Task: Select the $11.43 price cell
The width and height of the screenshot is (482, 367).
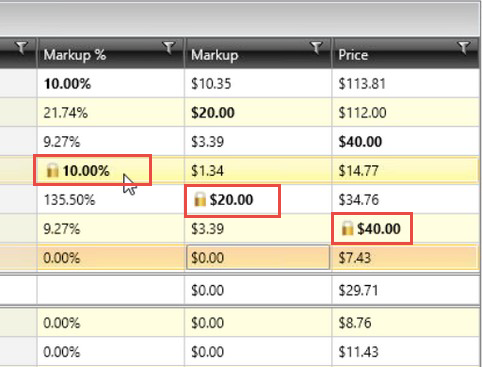Action: coord(406,352)
